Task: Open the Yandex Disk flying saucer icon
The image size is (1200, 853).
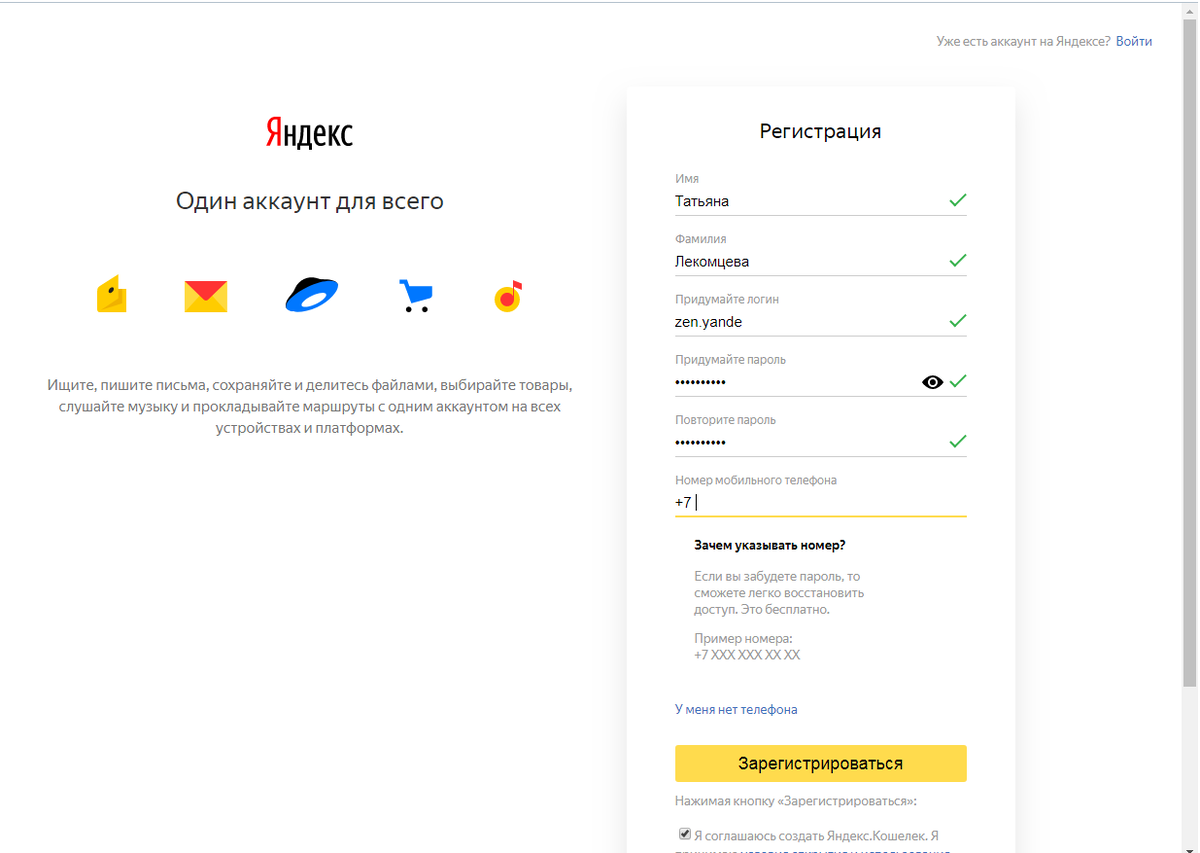Action: pos(312,295)
